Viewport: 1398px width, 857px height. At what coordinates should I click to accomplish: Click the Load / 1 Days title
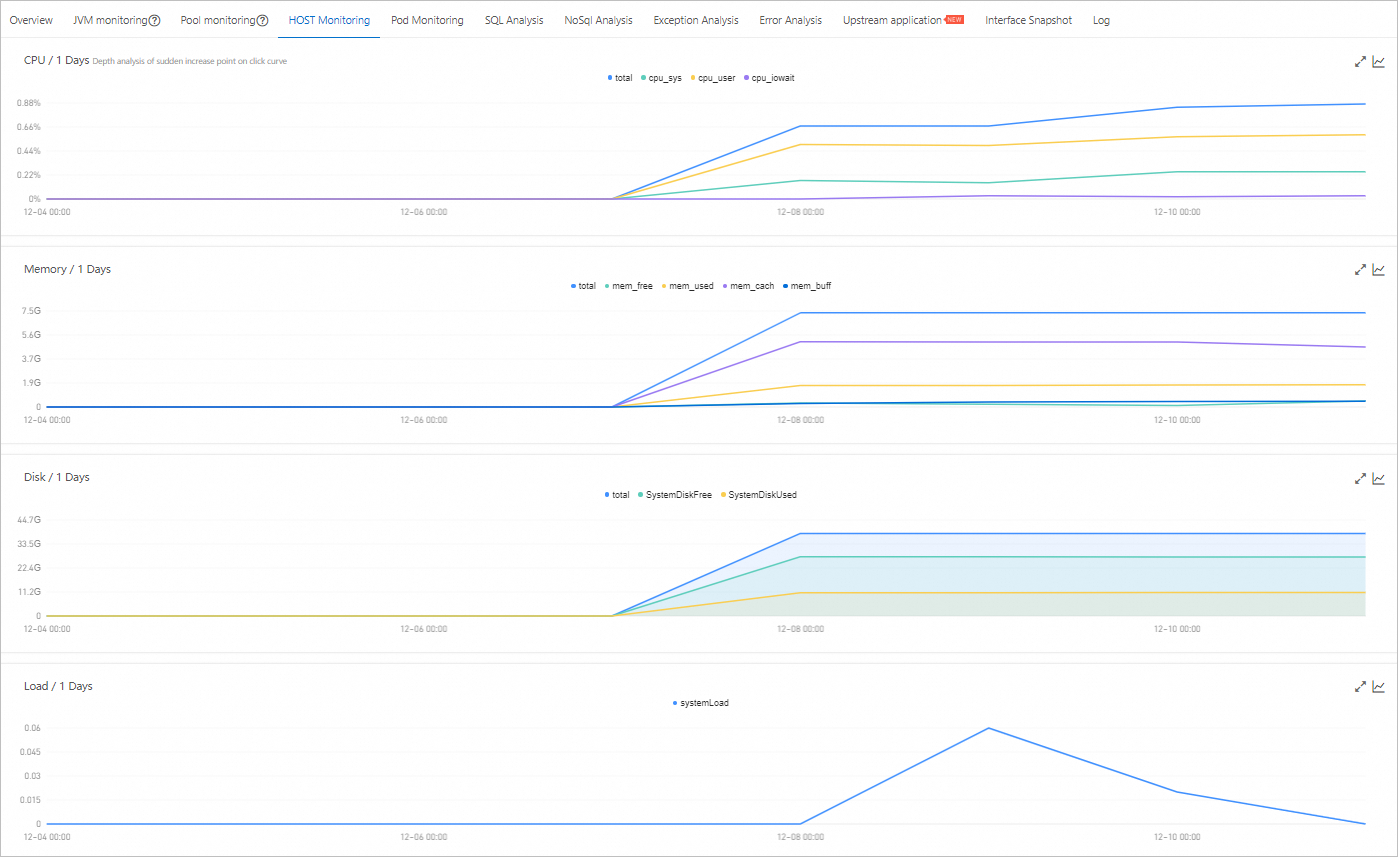(58, 686)
